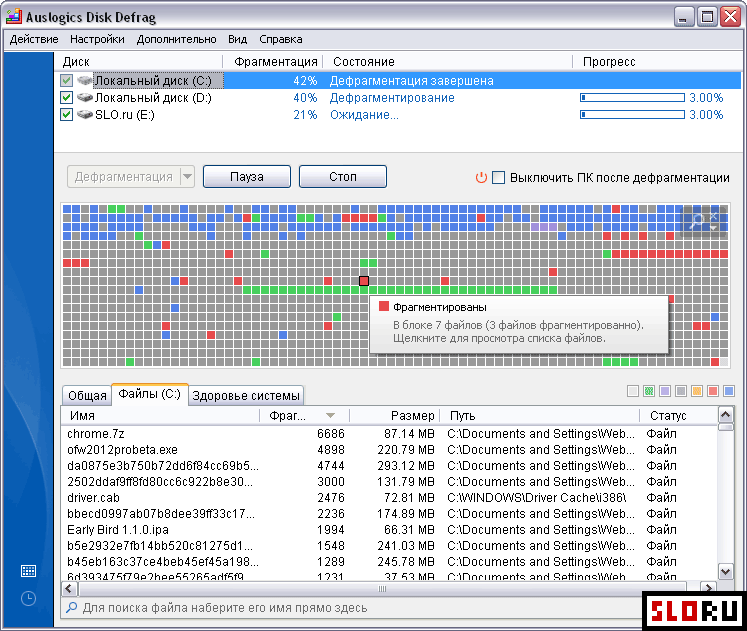Image resolution: width=747 pixels, height=631 pixels.
Task: Close the cluster map zoom overlay
Action: 714,215
